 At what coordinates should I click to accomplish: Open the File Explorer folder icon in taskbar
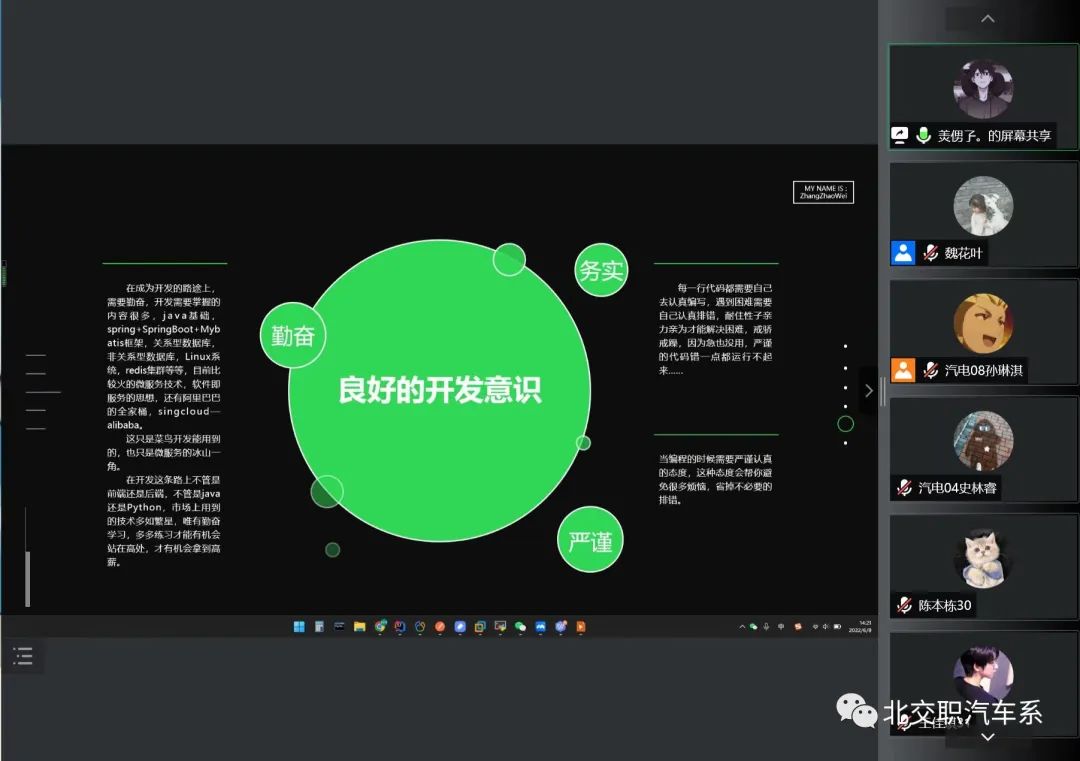coord(359,627)
